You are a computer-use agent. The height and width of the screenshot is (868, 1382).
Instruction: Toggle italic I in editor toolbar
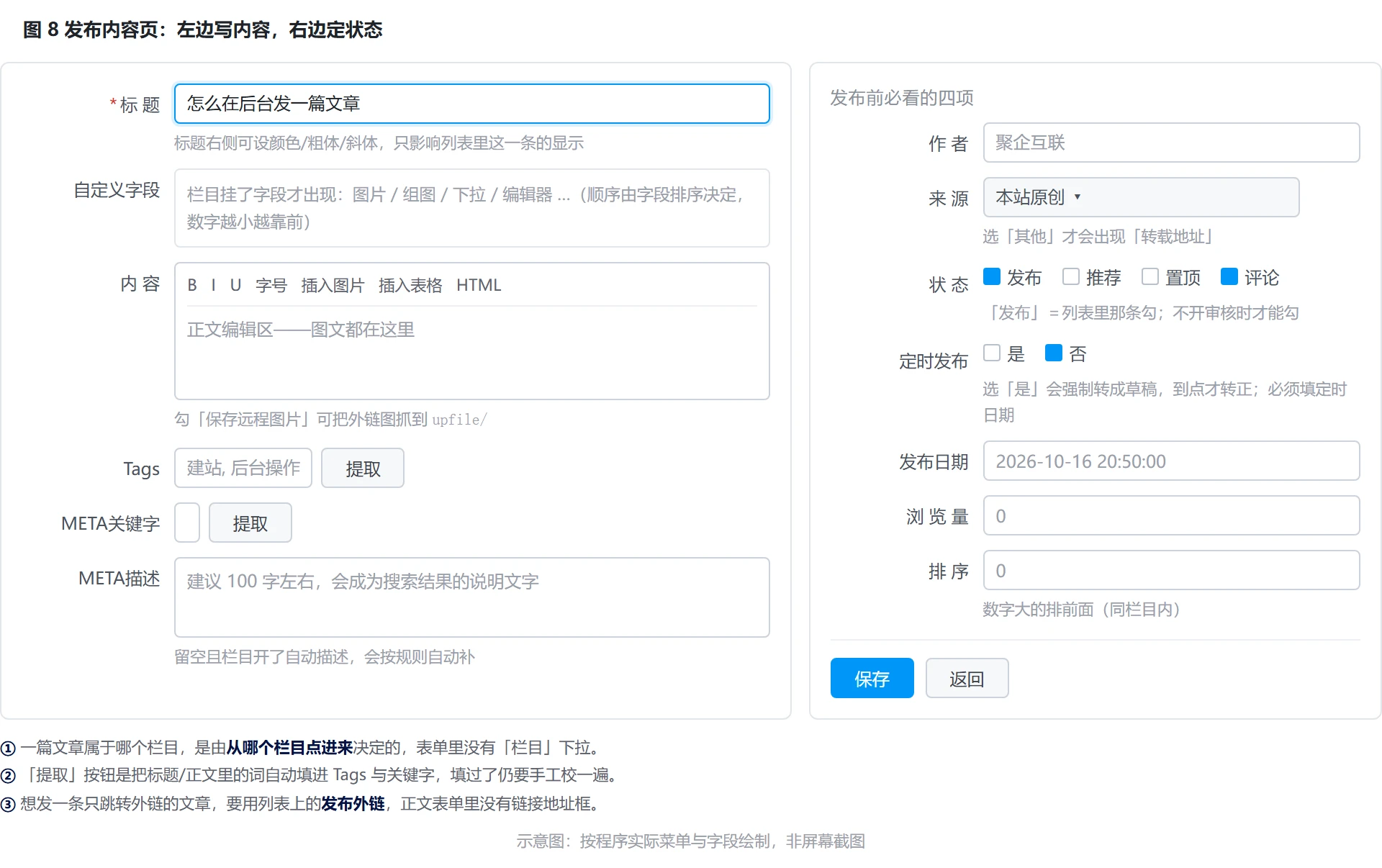[x=214, y=285]
